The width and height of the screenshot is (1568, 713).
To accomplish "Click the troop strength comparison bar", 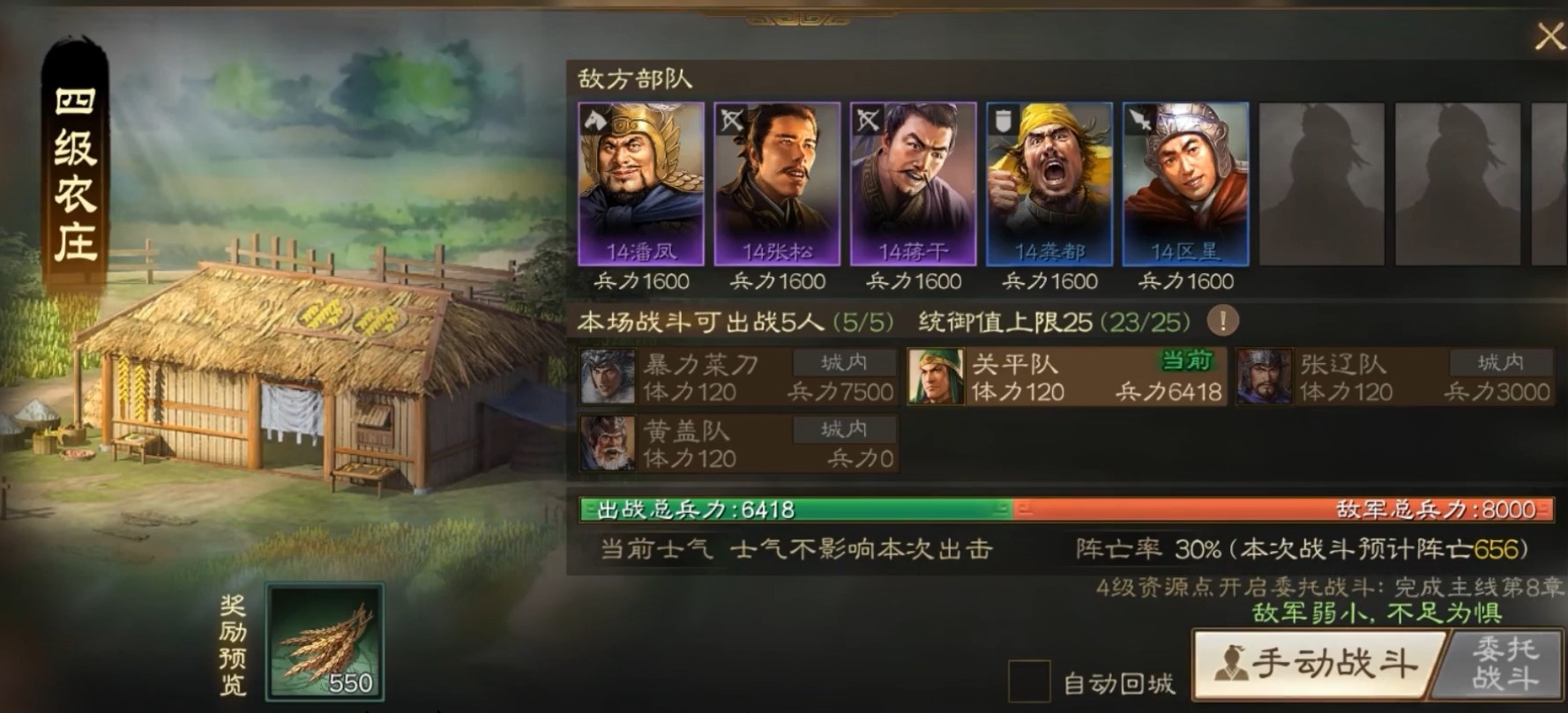I will tap(1066, 509).
